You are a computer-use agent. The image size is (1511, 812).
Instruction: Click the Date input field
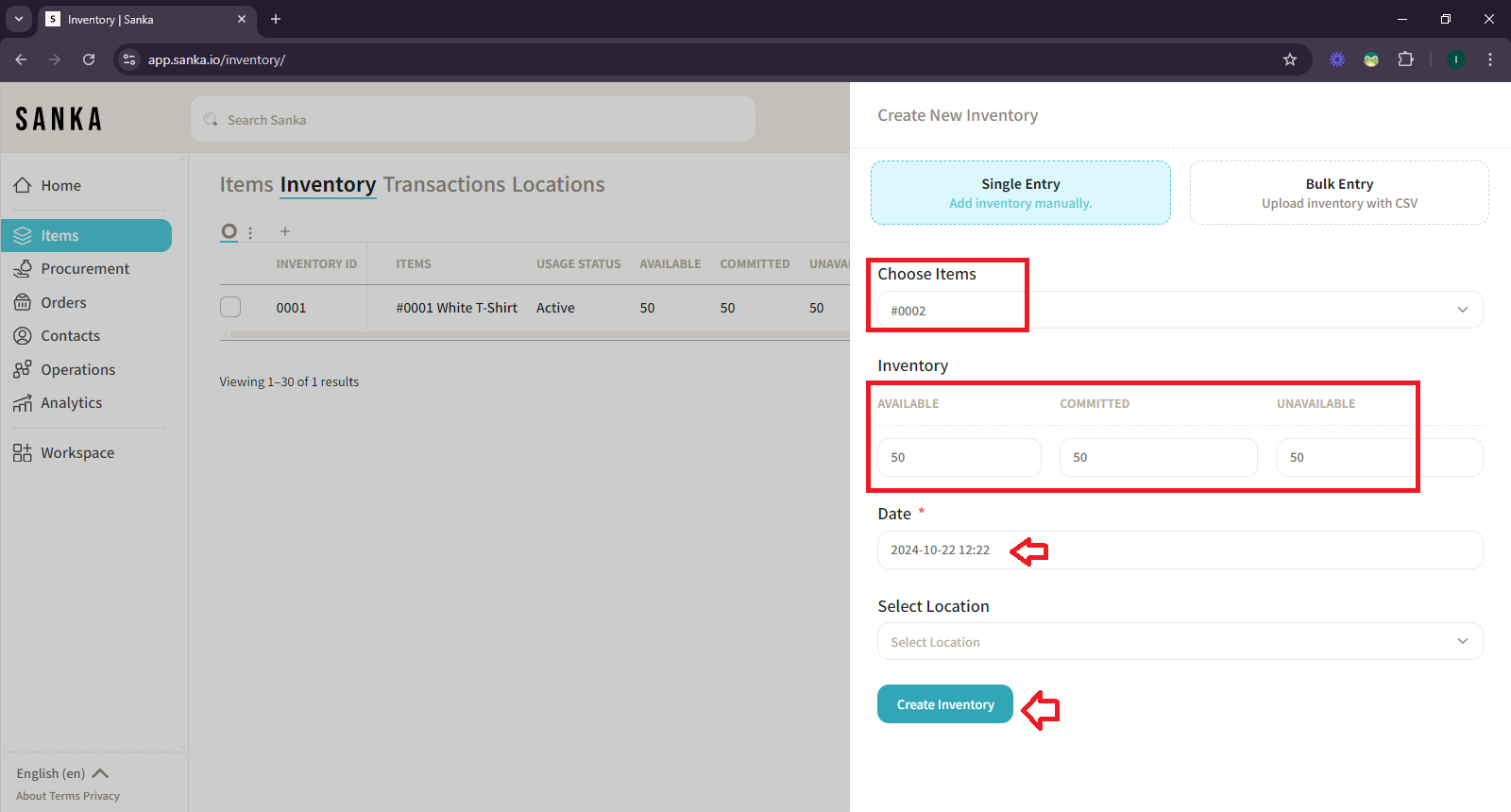(x=1180, y=550)
